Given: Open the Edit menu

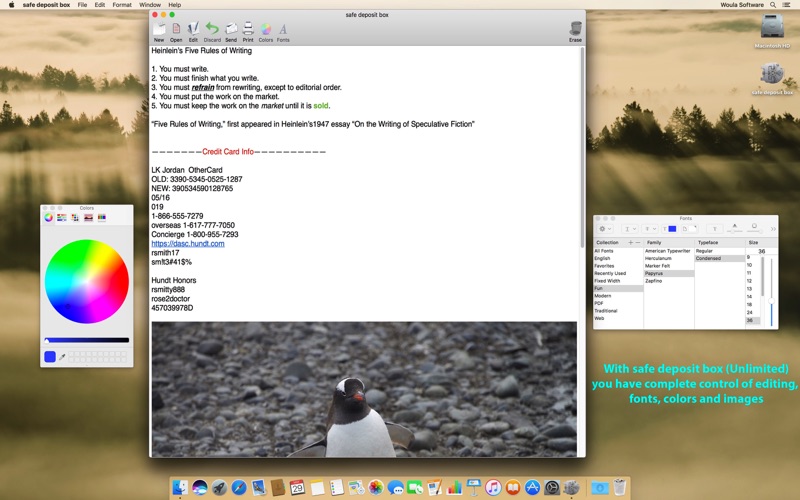Looking at the screenshot, I should point(99,5).
